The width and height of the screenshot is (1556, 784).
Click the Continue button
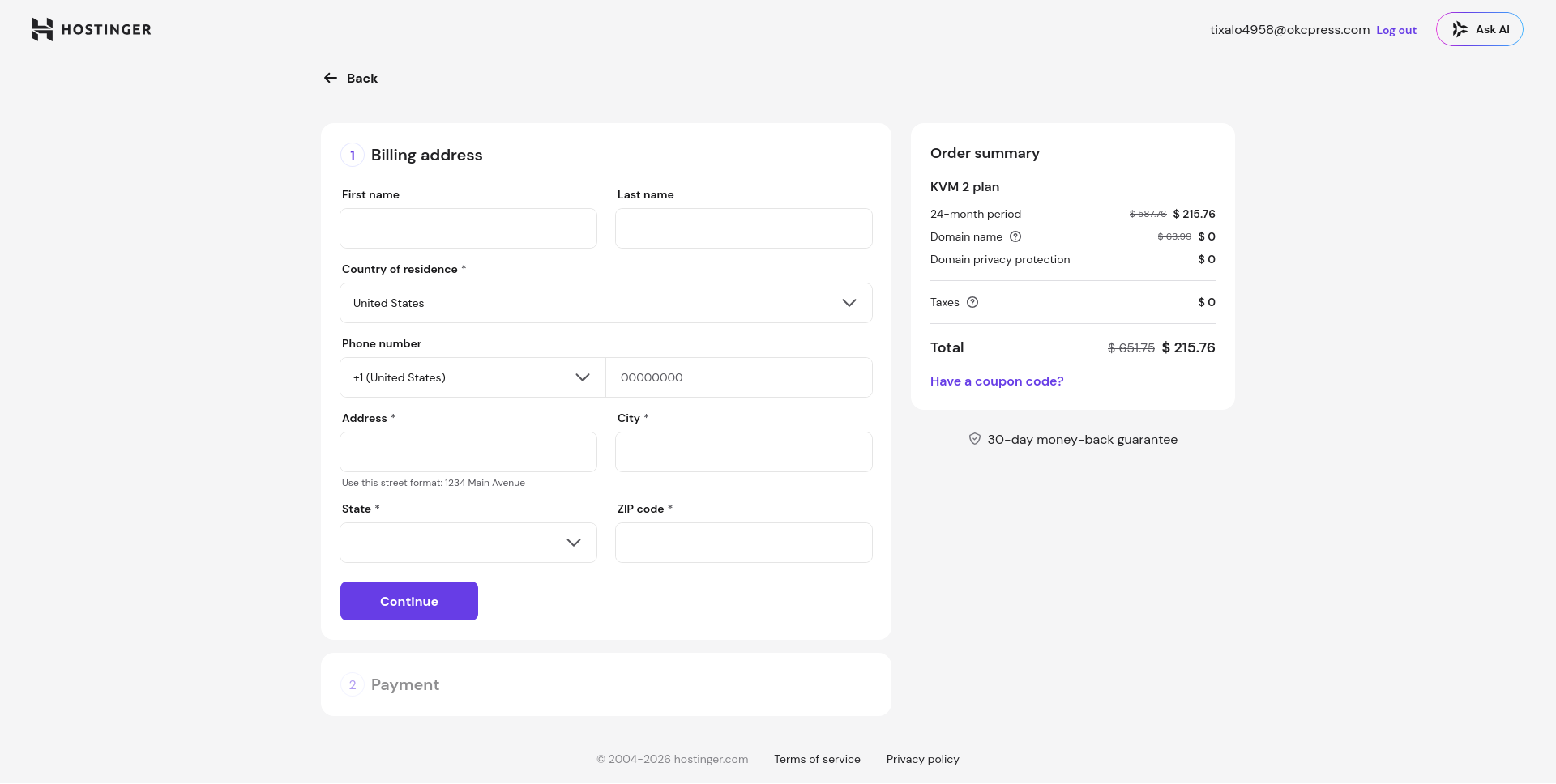pos(409,601)
